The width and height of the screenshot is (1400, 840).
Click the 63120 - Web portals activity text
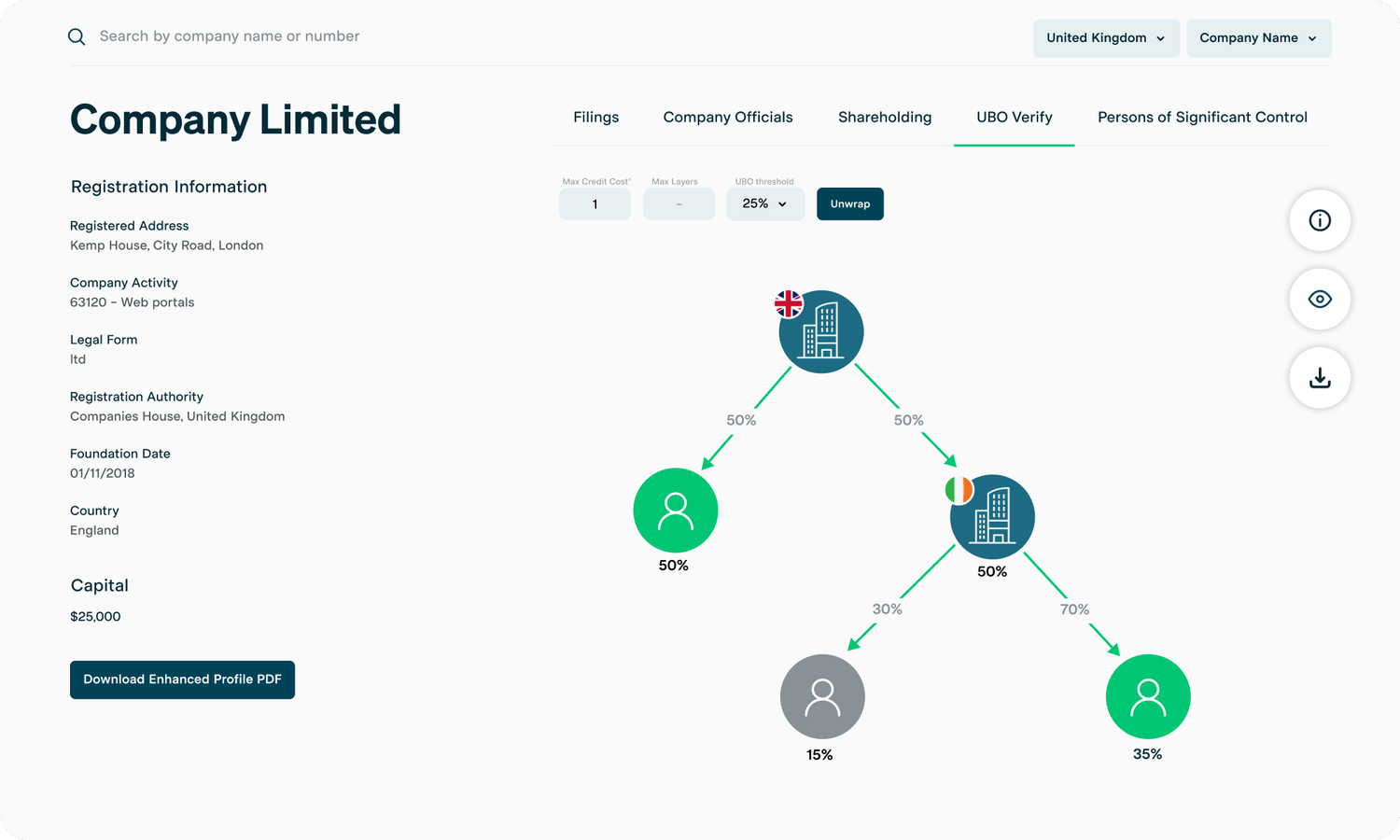click(133, 302)
